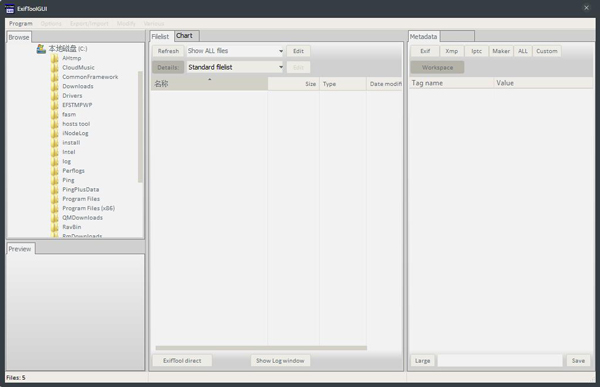
Task: Close the ExifToolGUI window
Action: [x=586, y=8]
